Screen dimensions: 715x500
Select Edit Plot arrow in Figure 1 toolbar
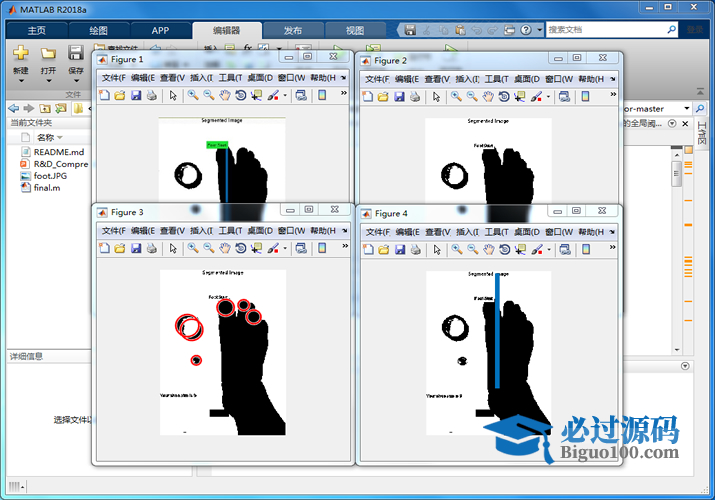pos(173,95)
